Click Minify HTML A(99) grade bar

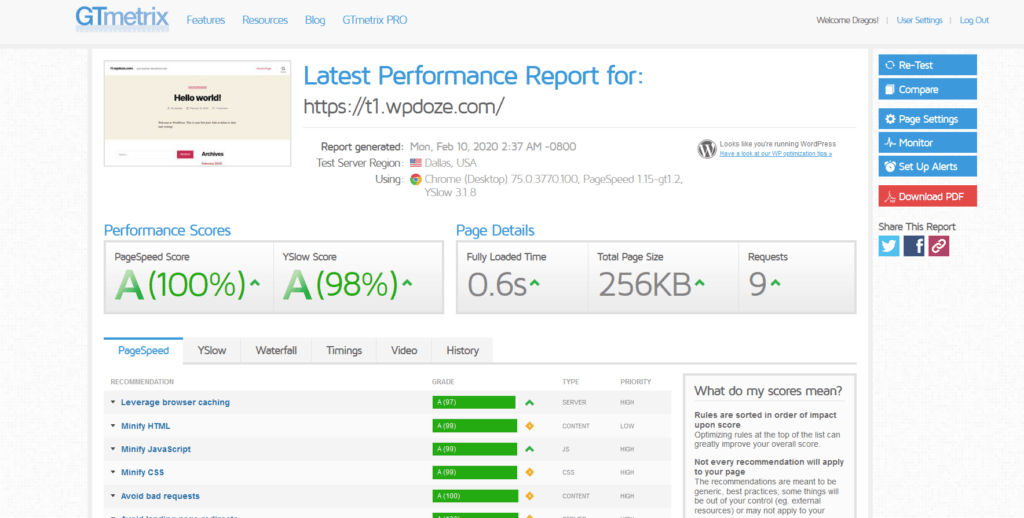[474, 426]
